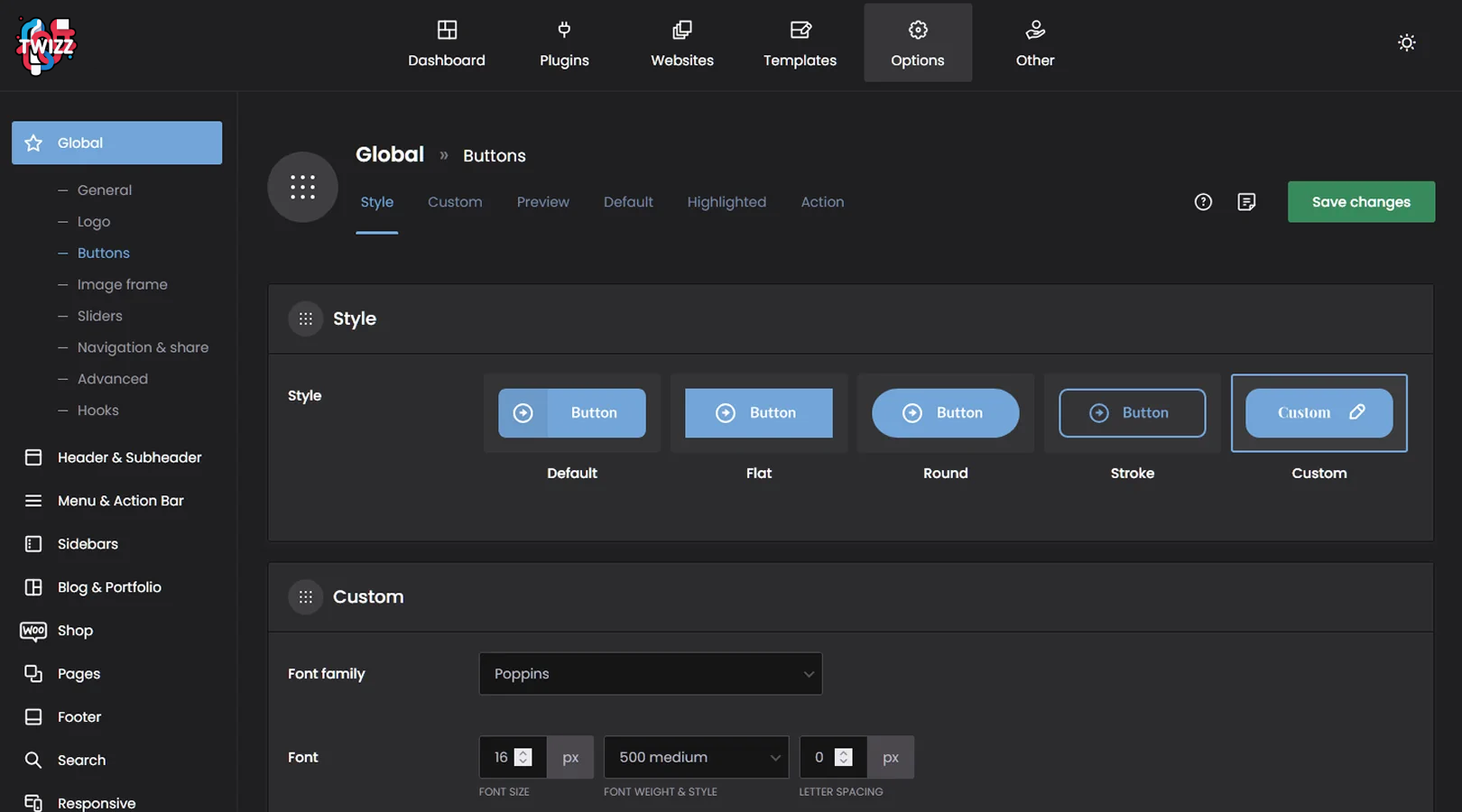This screenshot has width=1462, height=812.
Task: Open Image frame in Global submenu
Action: click(122, 284)
